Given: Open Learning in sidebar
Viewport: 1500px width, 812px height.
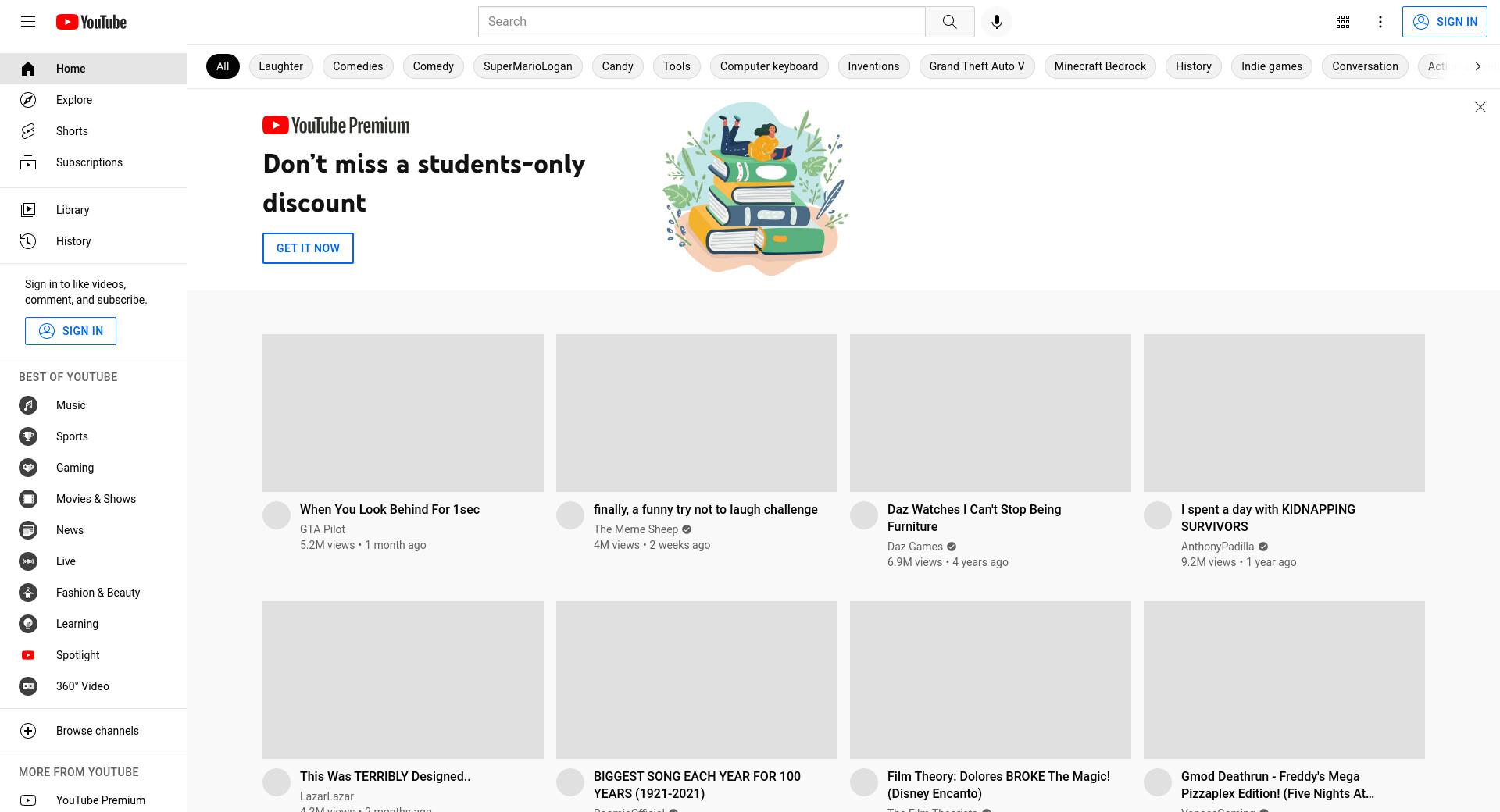Looking at the screenshot, I should pos(94,624).
